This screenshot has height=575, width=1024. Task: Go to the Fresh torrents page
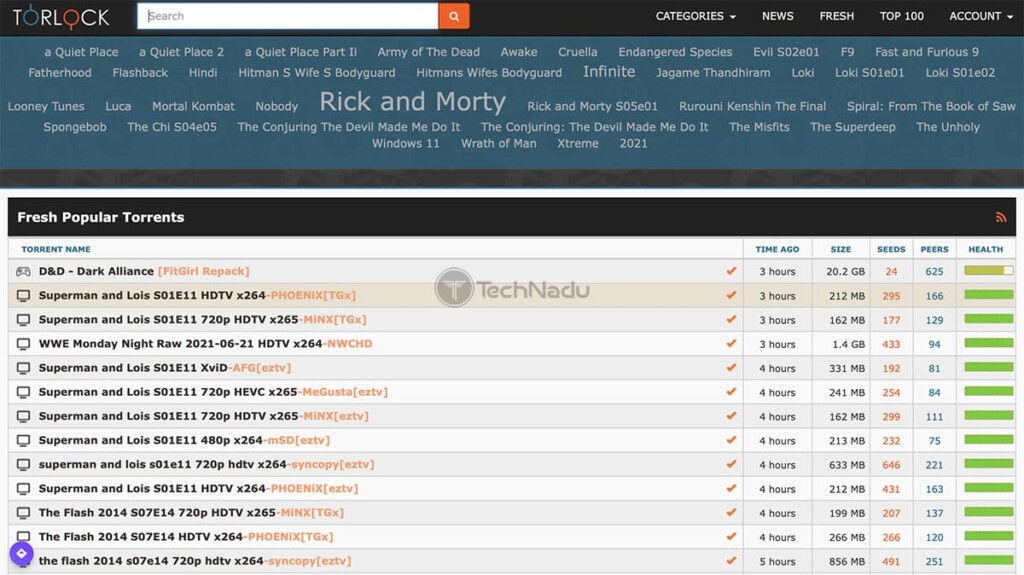coord(837,16)
